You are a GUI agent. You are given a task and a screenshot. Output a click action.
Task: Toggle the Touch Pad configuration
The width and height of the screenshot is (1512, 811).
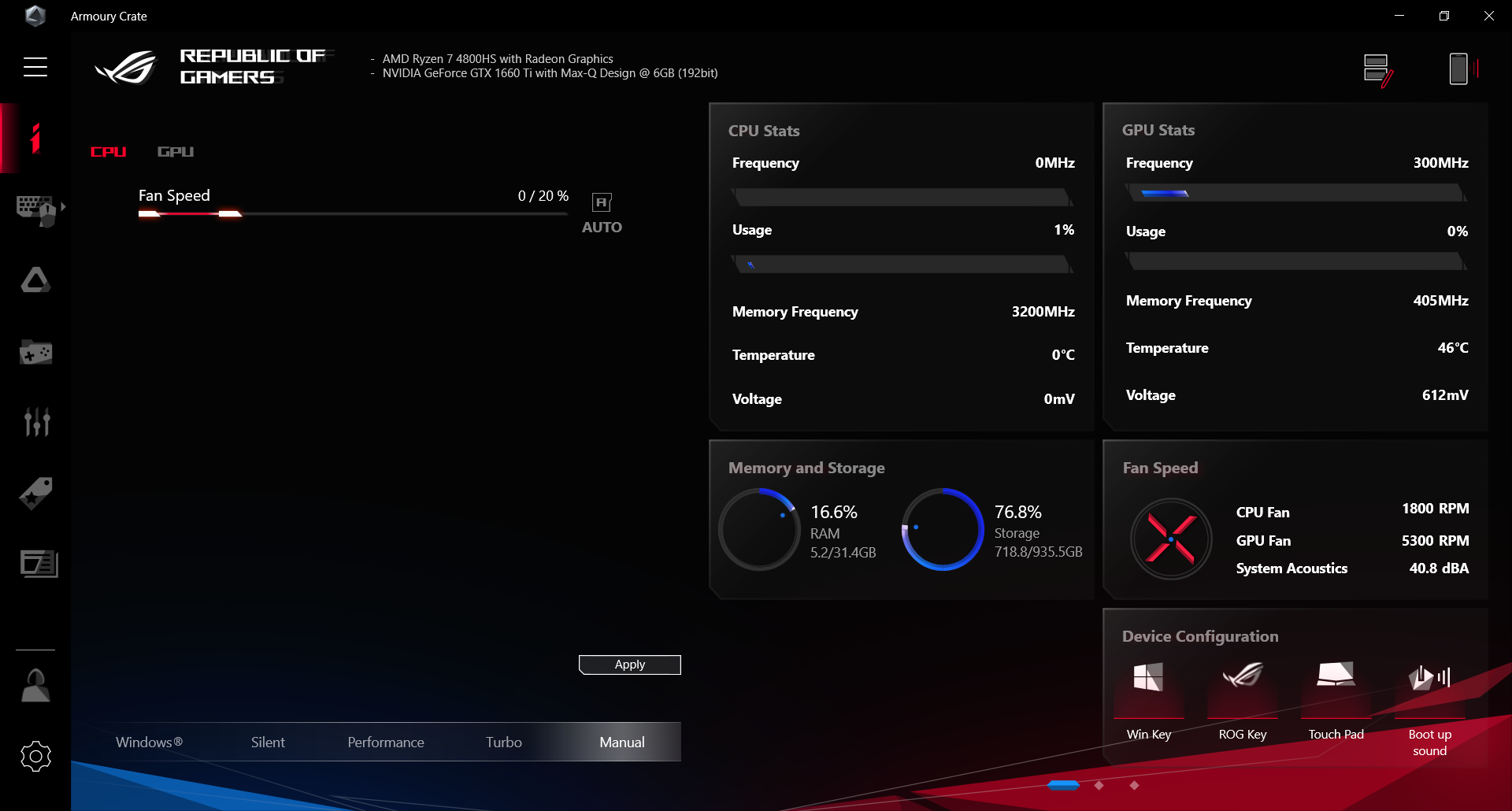tap(1336, 701)
